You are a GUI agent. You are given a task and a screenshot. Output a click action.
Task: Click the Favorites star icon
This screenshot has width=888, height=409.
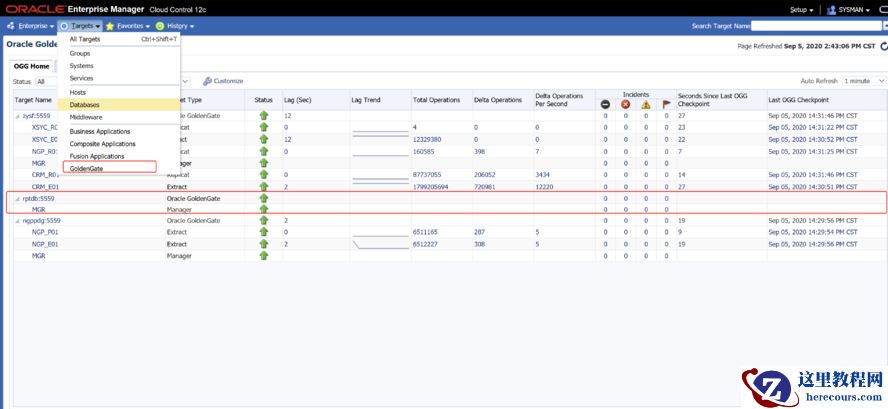(110, 26)
